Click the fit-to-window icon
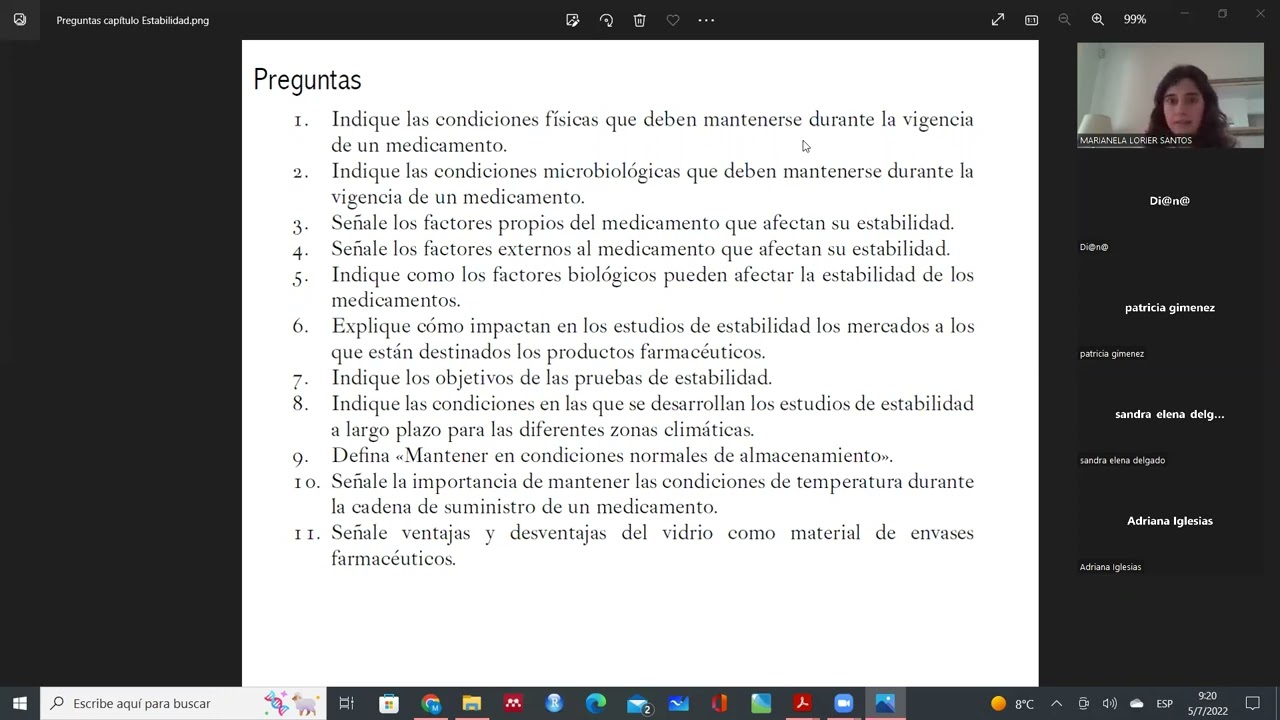Image resolution: width=1280 pixels, height=720 pixels. click(1031, 20)
